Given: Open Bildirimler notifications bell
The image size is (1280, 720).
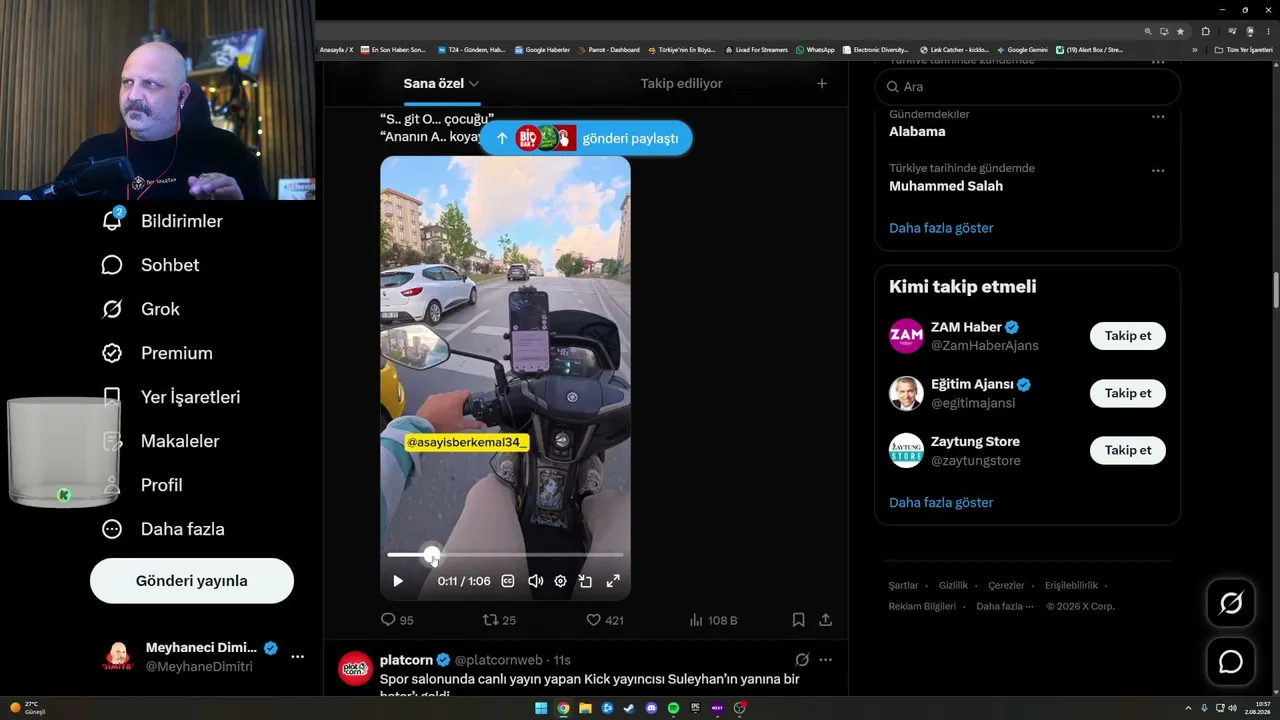Looking at the screenshot, I should pos(162,221).
